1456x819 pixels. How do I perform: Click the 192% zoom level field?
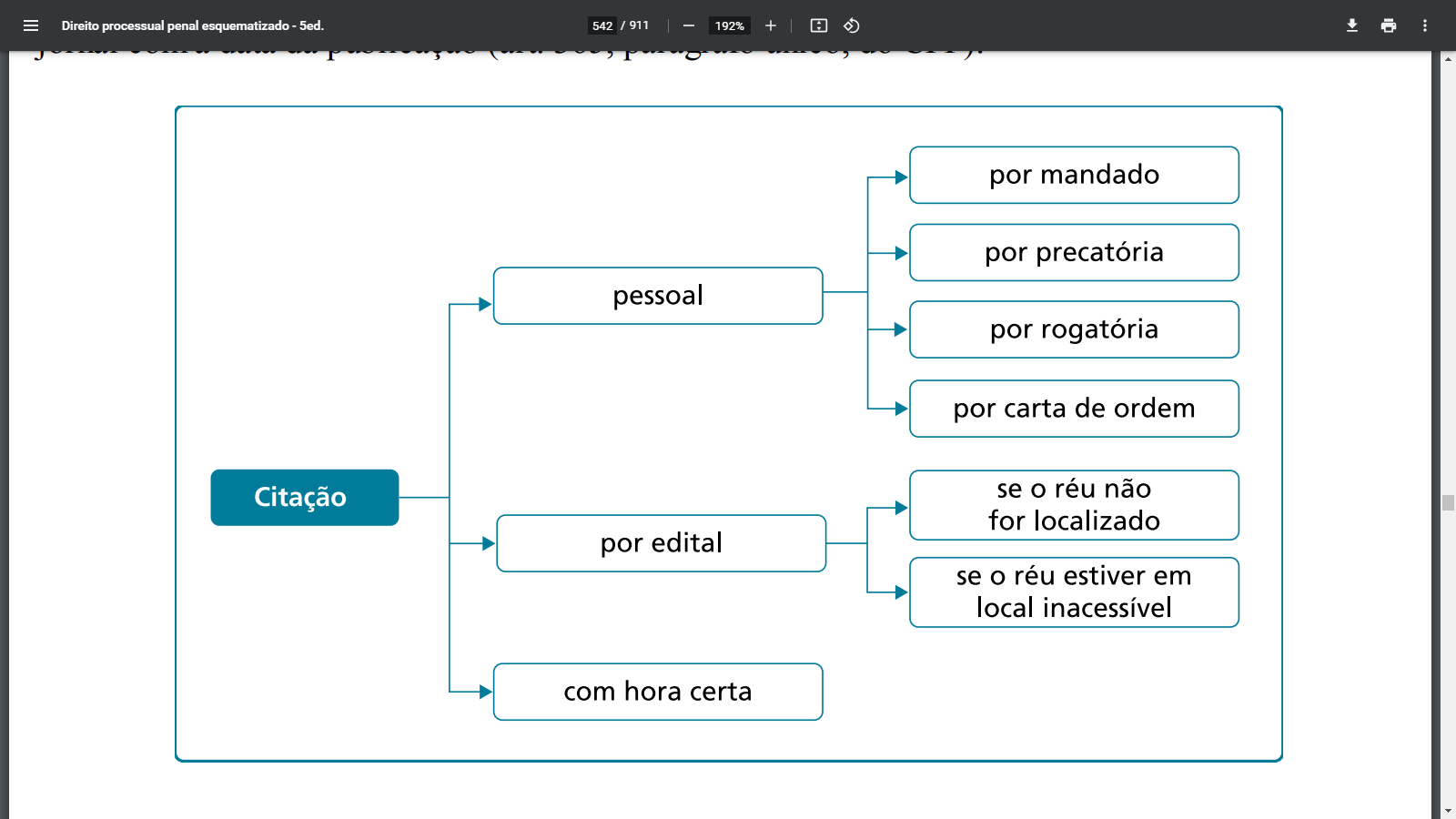(x=729, y=25)
